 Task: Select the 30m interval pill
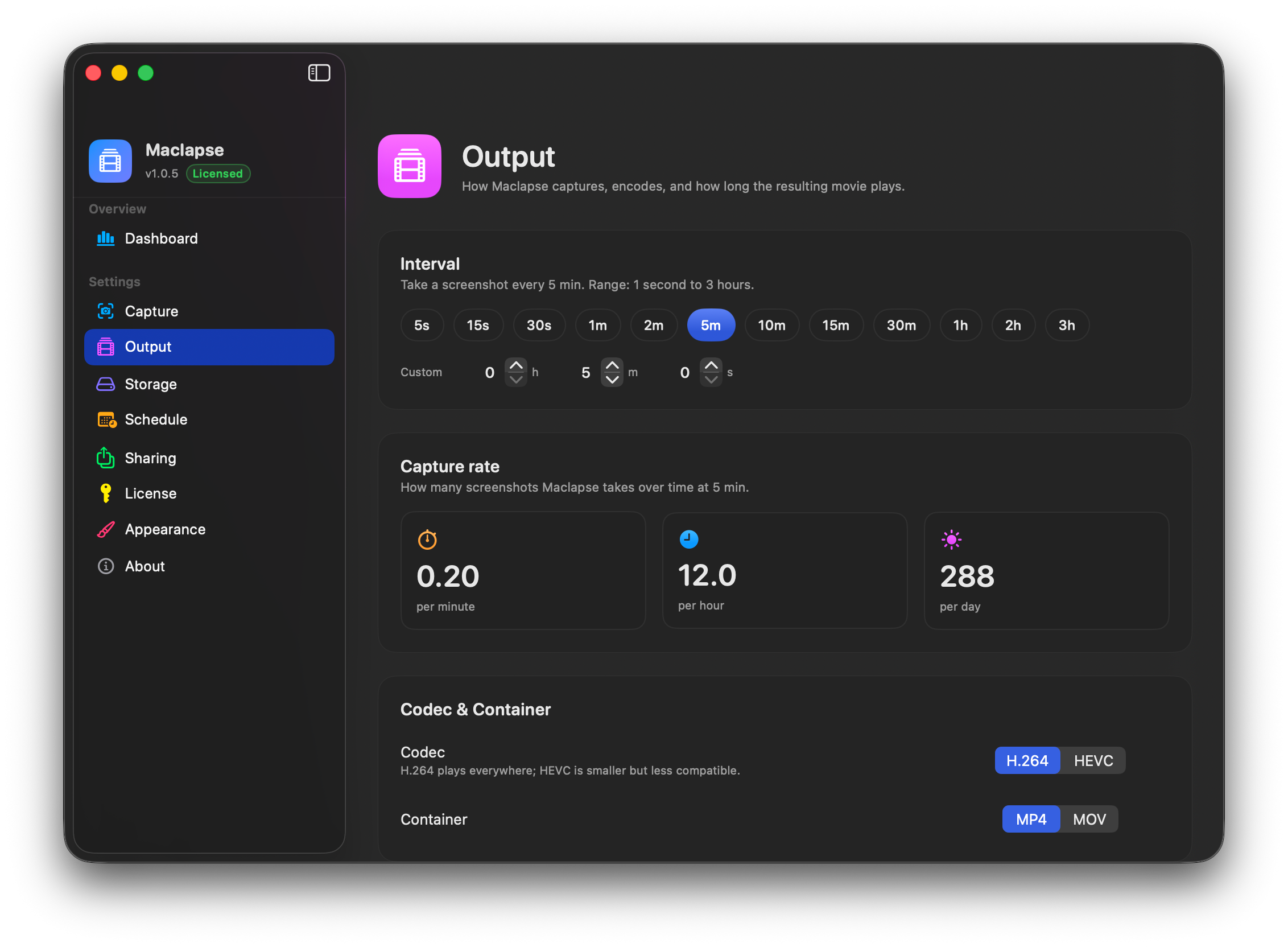click(x=901, y=325)
